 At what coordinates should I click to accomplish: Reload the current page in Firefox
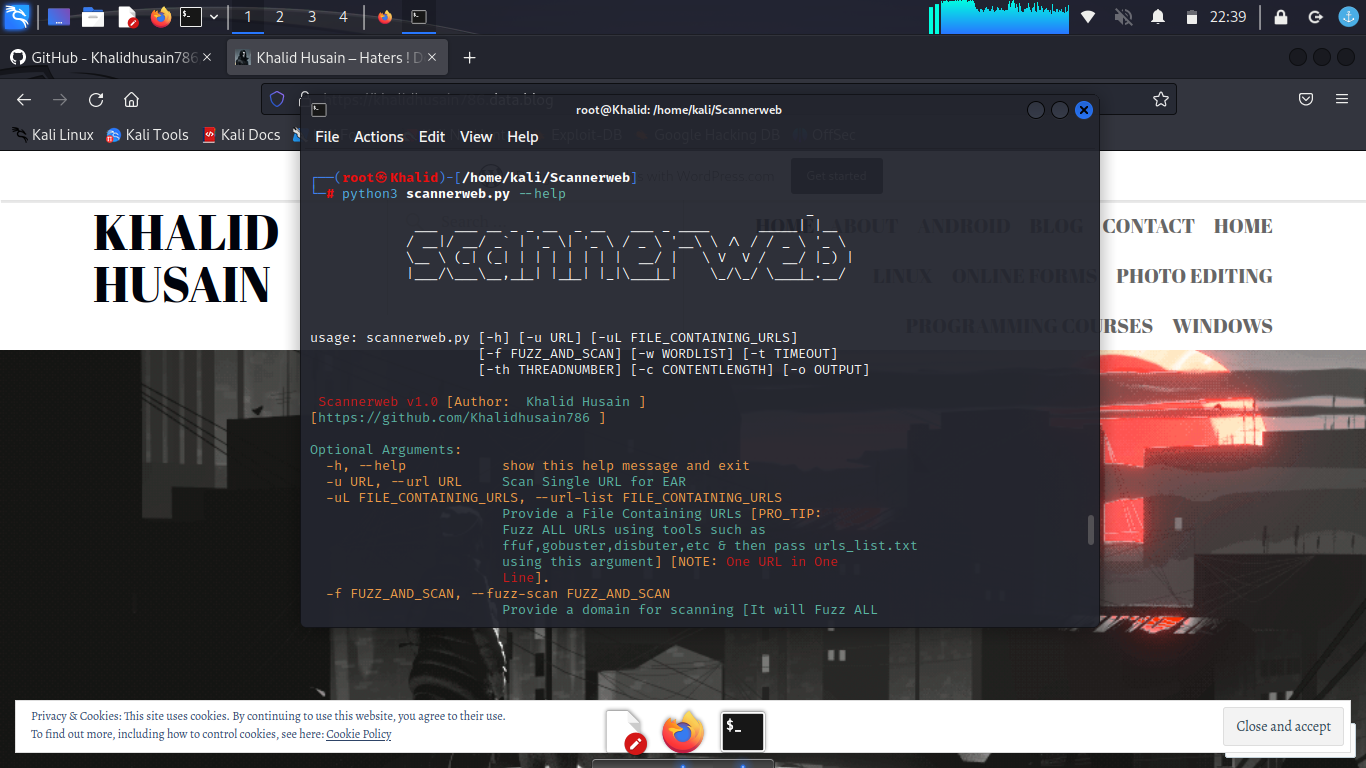(x=96, y=99)
